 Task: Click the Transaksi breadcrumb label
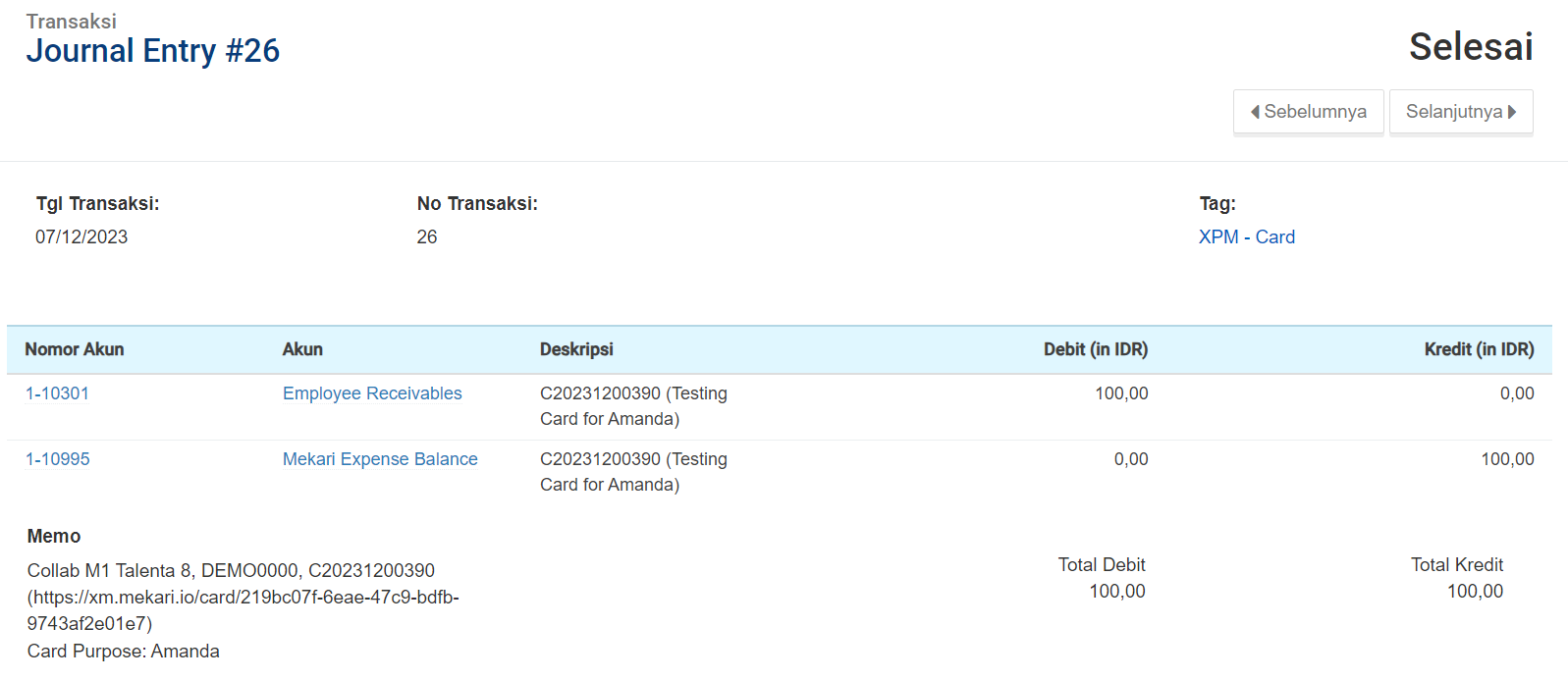[72, 21]
